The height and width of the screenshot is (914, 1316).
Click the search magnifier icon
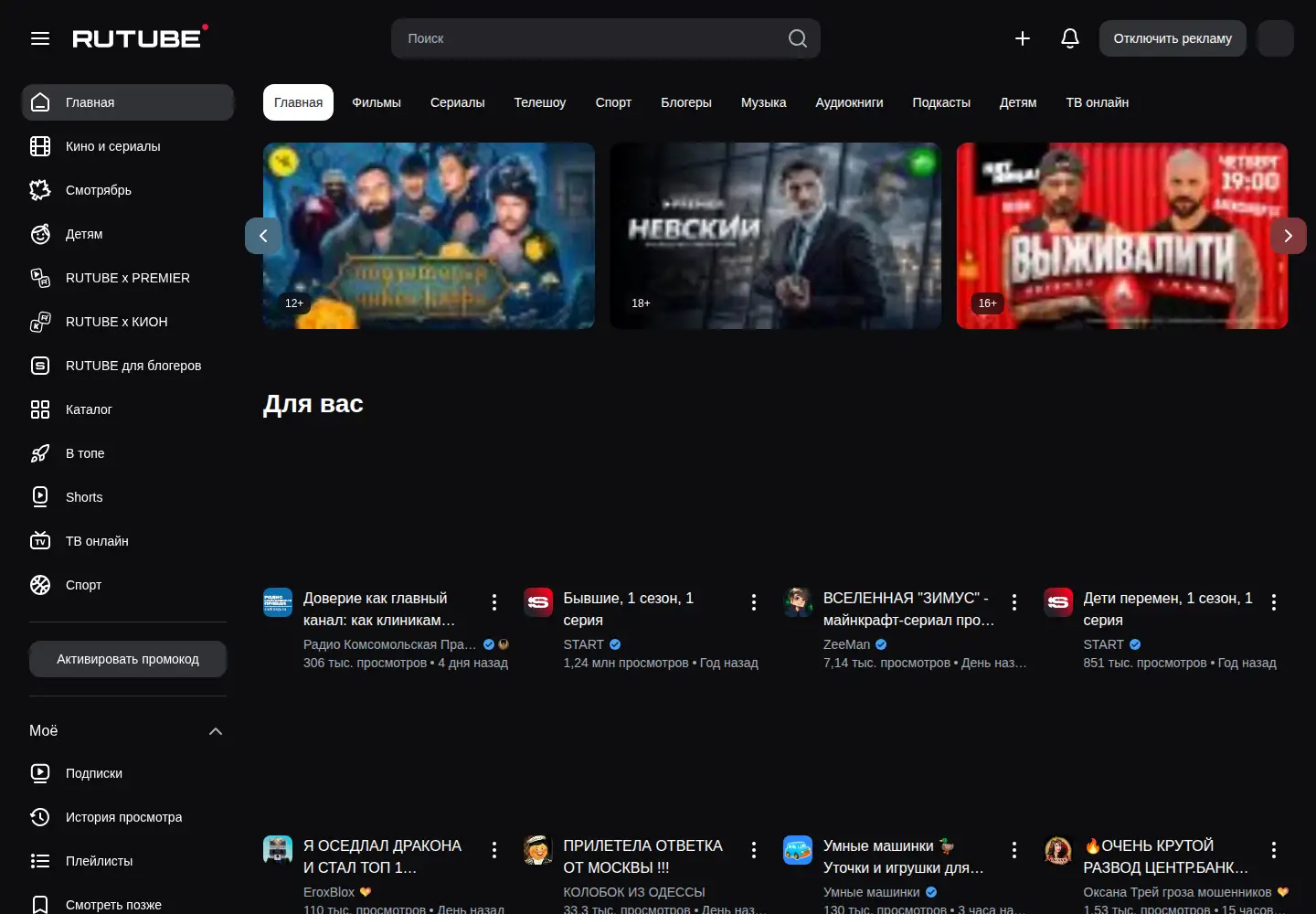(798, 38)
